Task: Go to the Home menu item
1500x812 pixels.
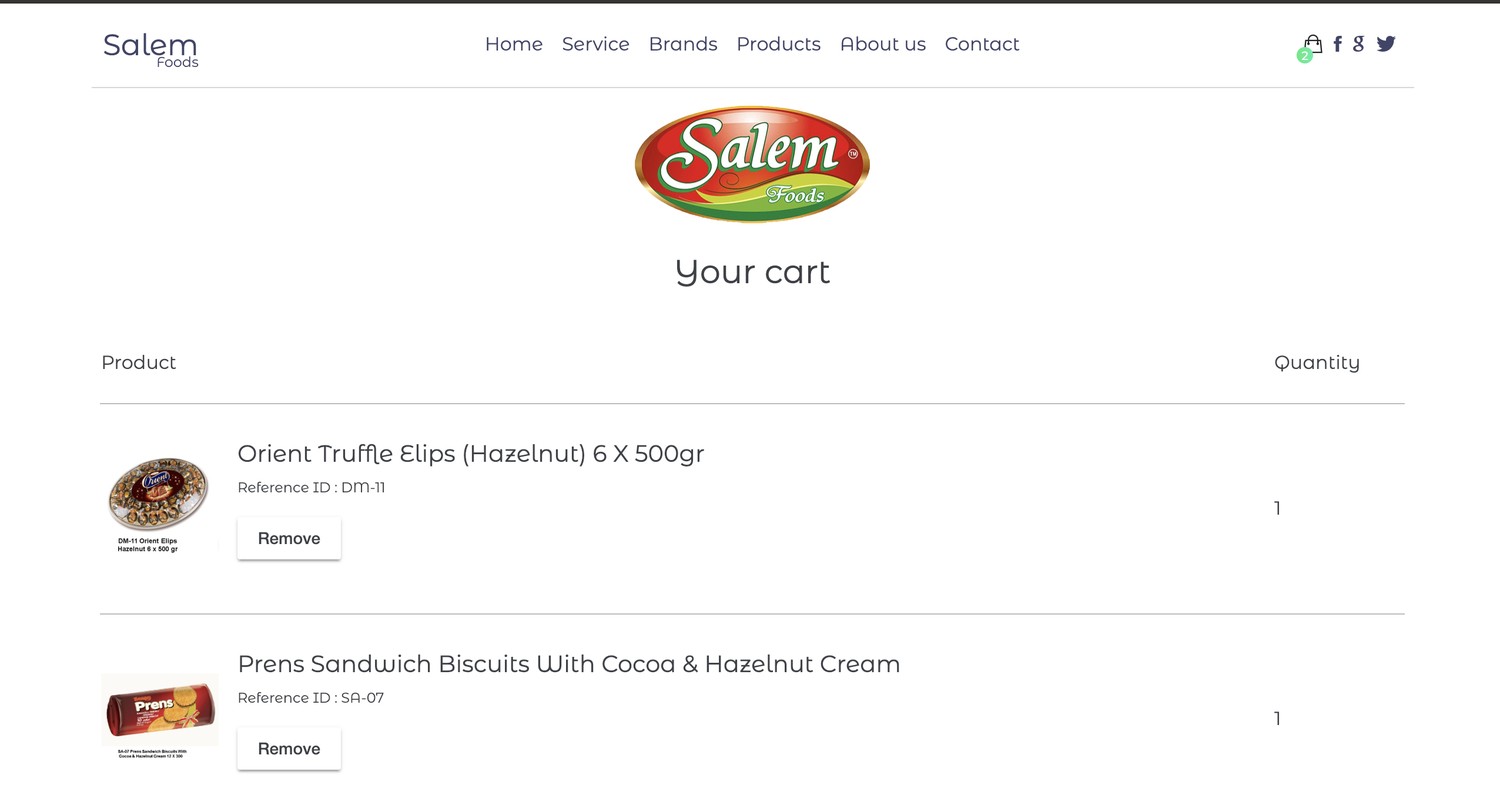Action: [514, 44]
